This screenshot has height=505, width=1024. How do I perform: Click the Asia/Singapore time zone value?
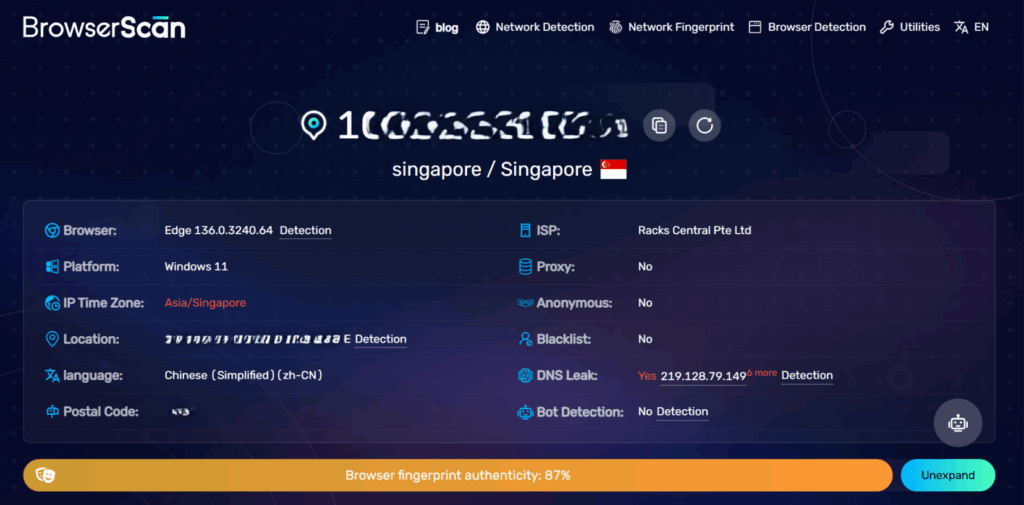205,303
